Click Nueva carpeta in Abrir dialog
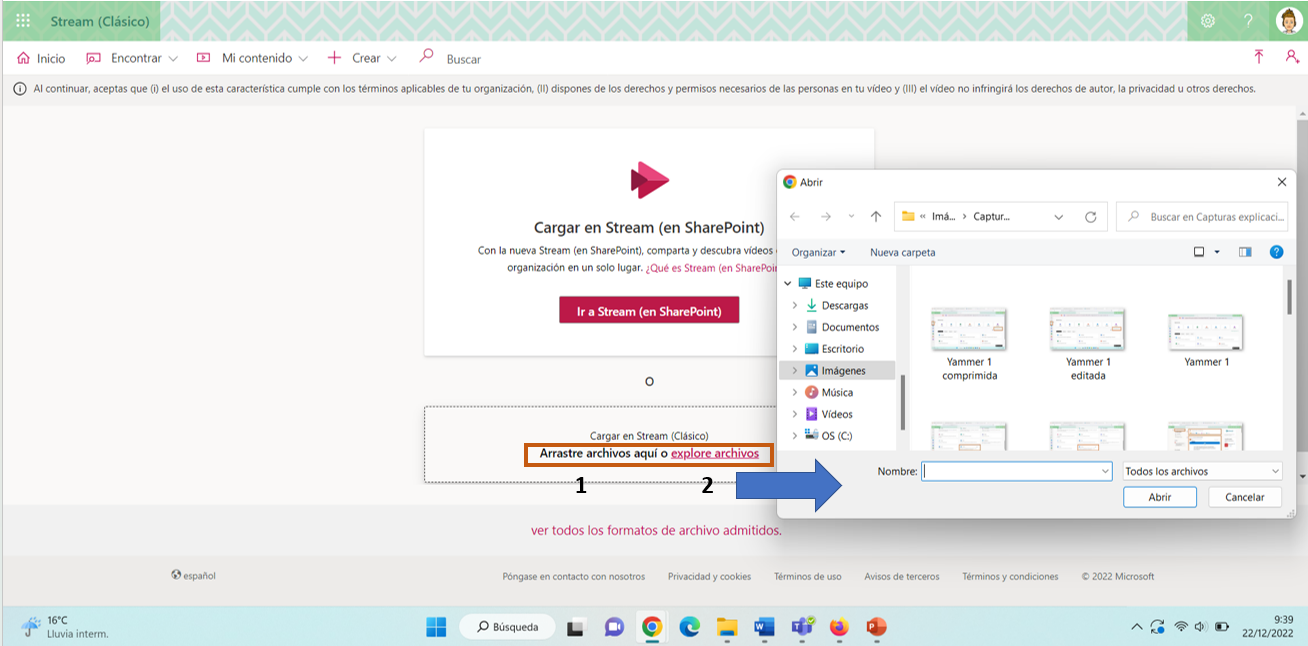The image size is (1308, 646). (903, 252)
